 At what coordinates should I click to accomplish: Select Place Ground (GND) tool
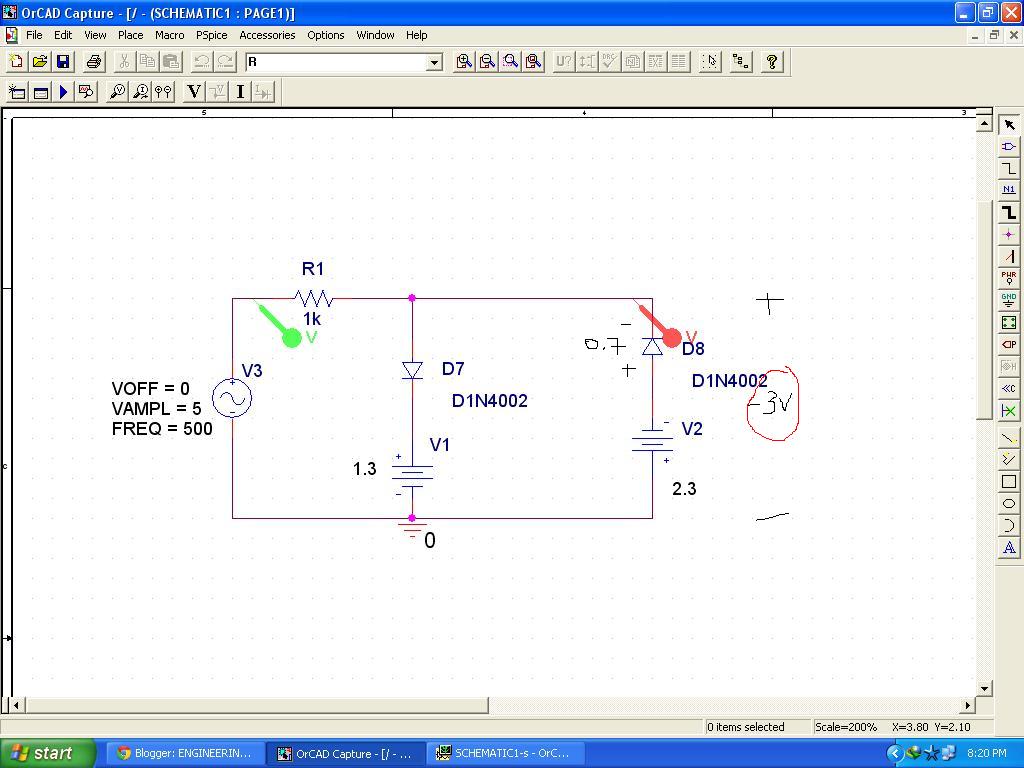[x=1009, y=300]
